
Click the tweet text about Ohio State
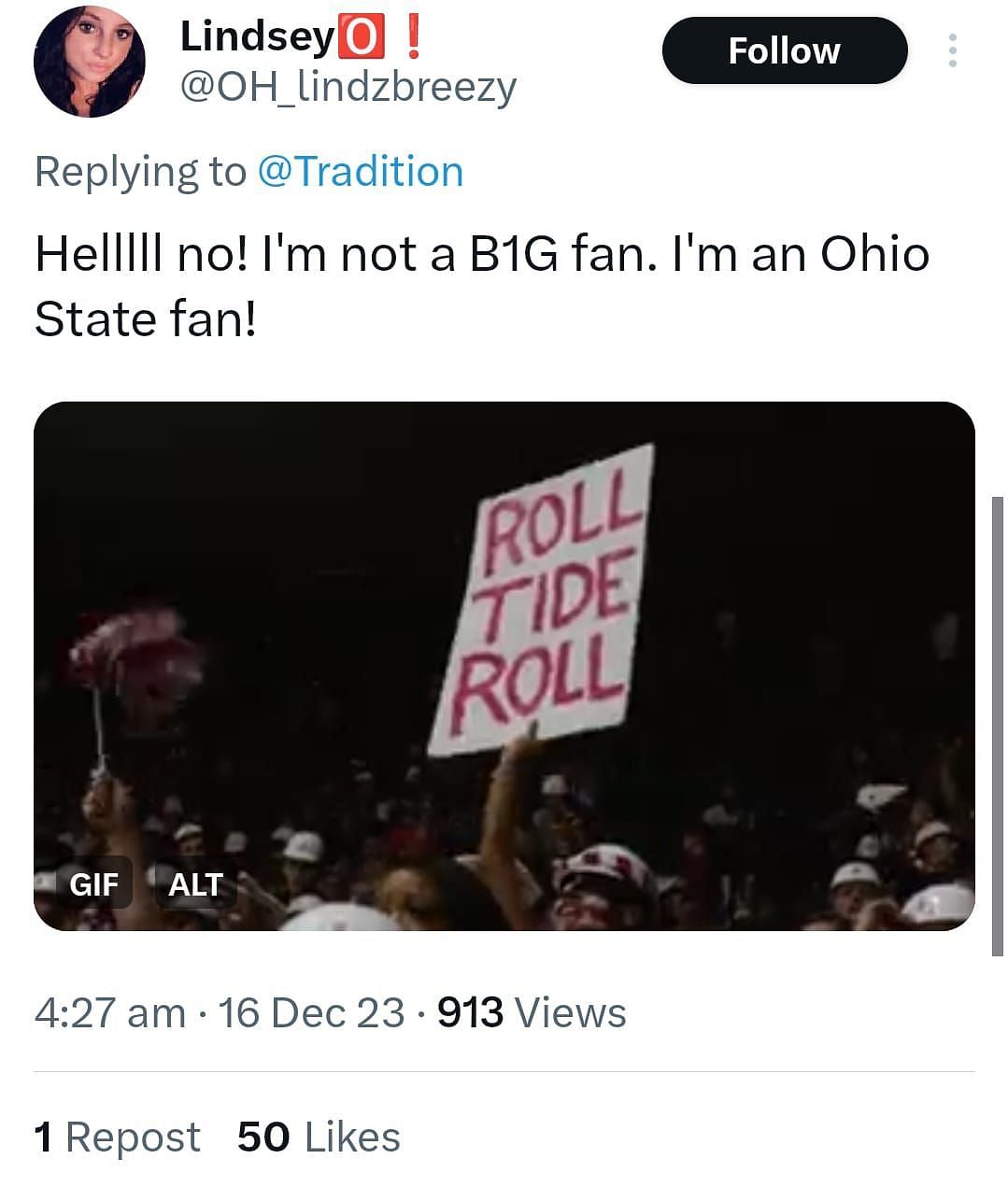481,286
